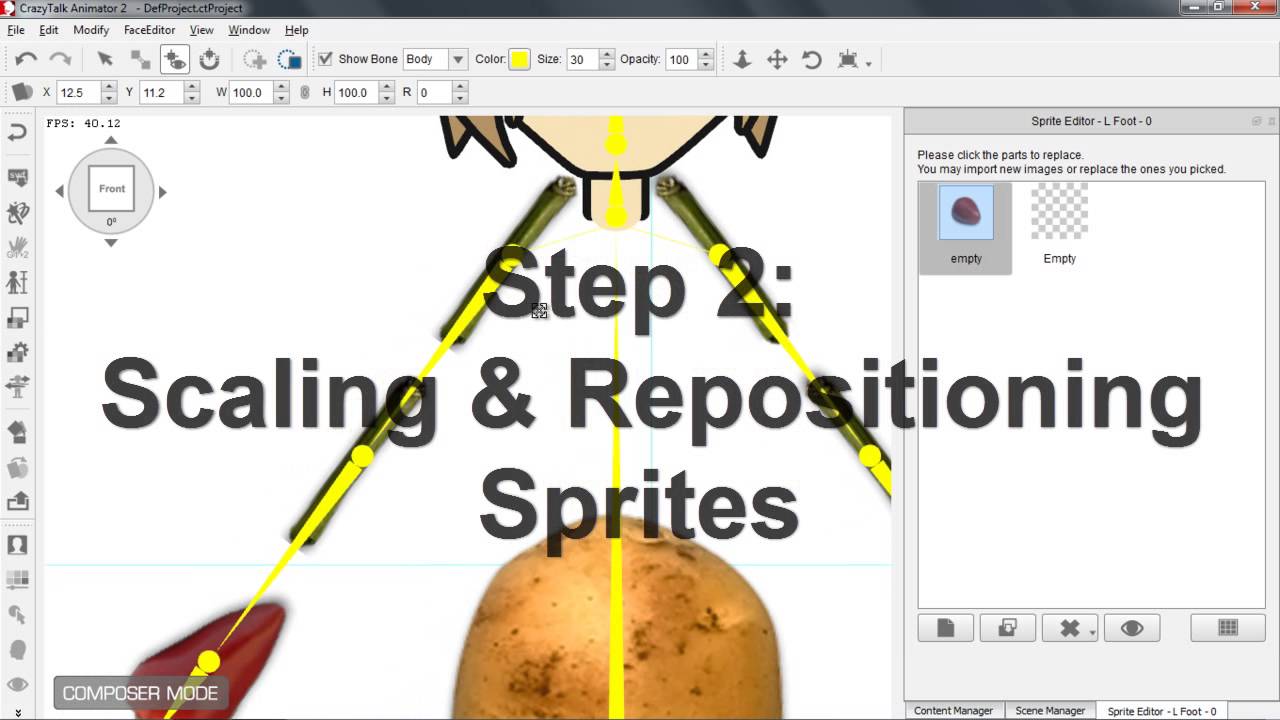
Task: Click the X position field
Action: pos(78,92)
